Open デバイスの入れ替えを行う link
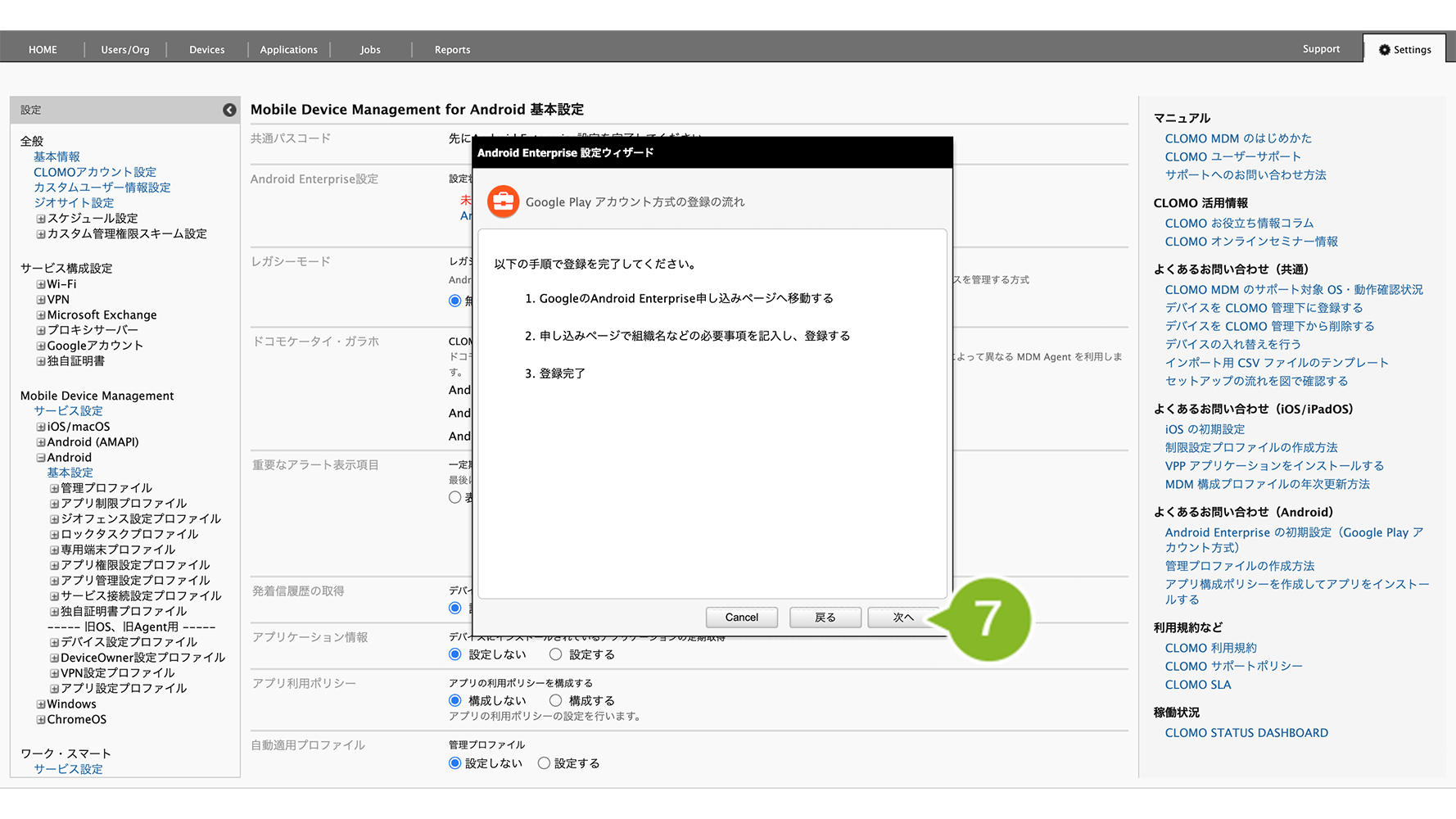Screen dimensions: 1456x819 (1232, 345)
